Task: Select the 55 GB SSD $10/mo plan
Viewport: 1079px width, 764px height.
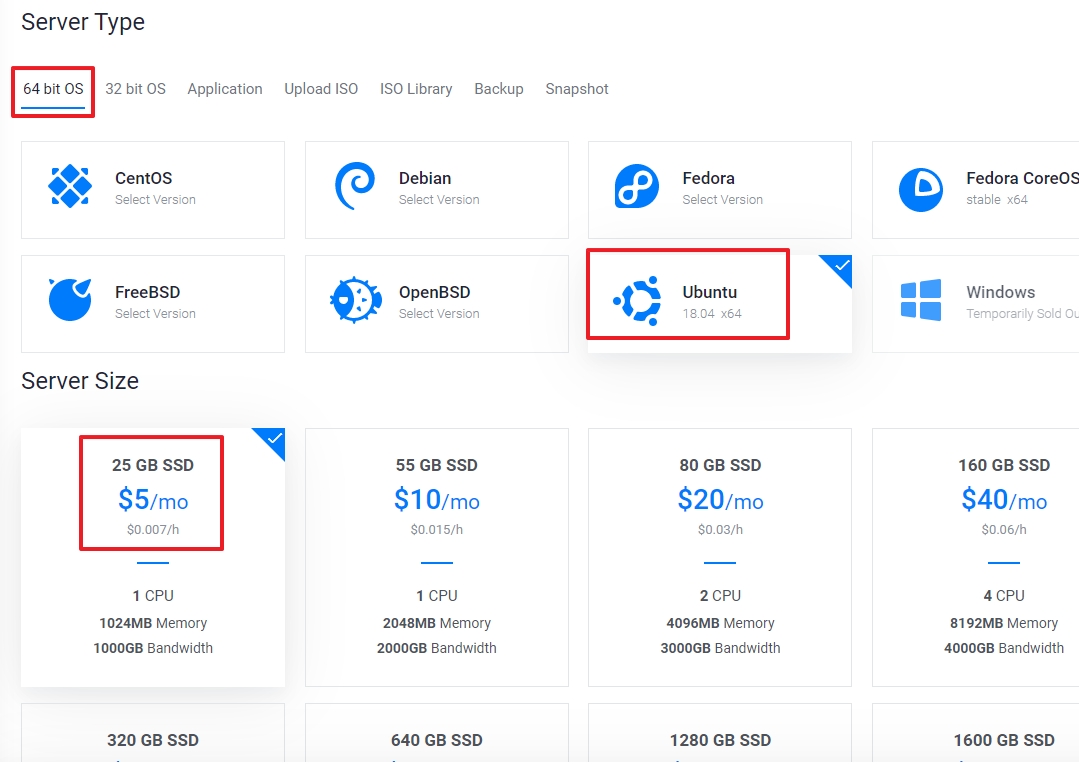Action: pos(437,558)
